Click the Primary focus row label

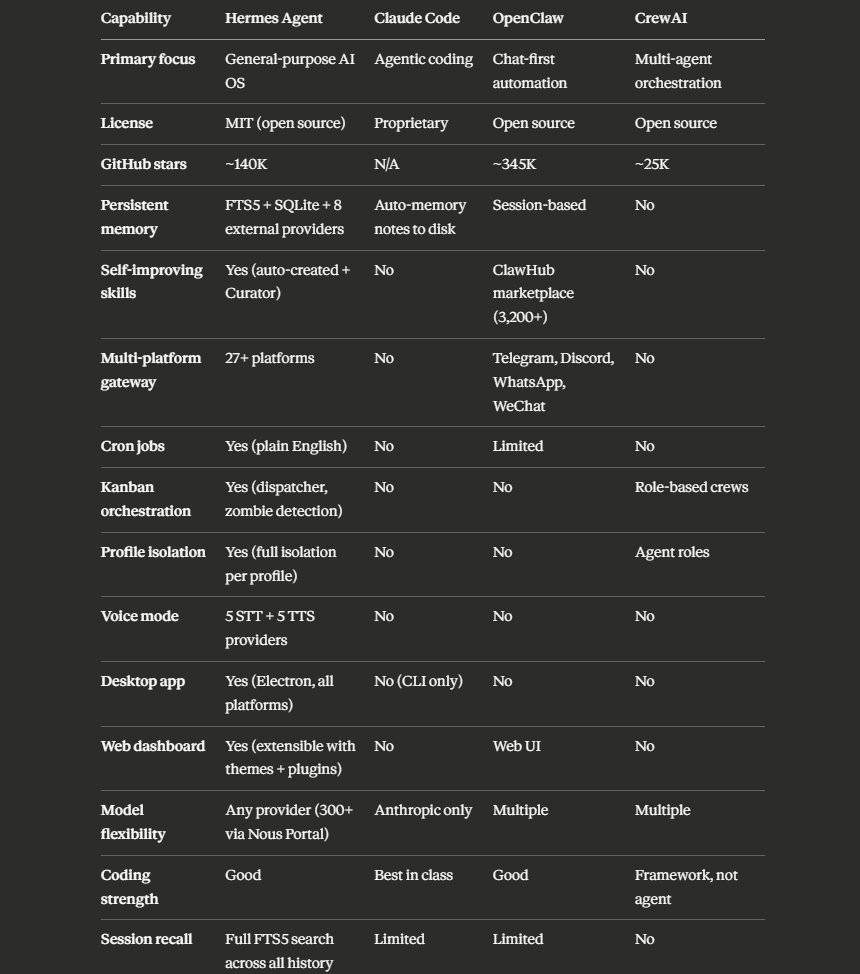point(148,59)
